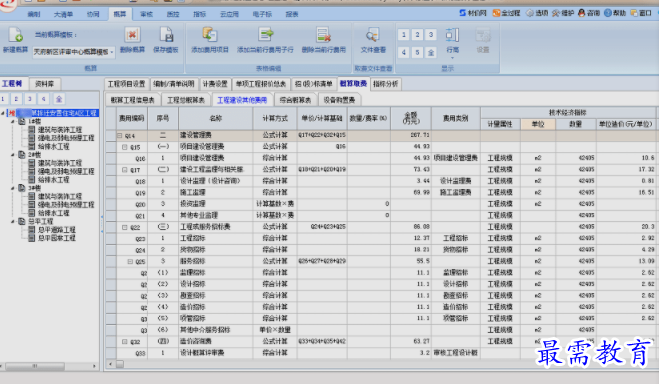Viewport: 659px width, 384px height.
Task: Click the 删除当前行费用 icon
Action: tap(324, 34)
